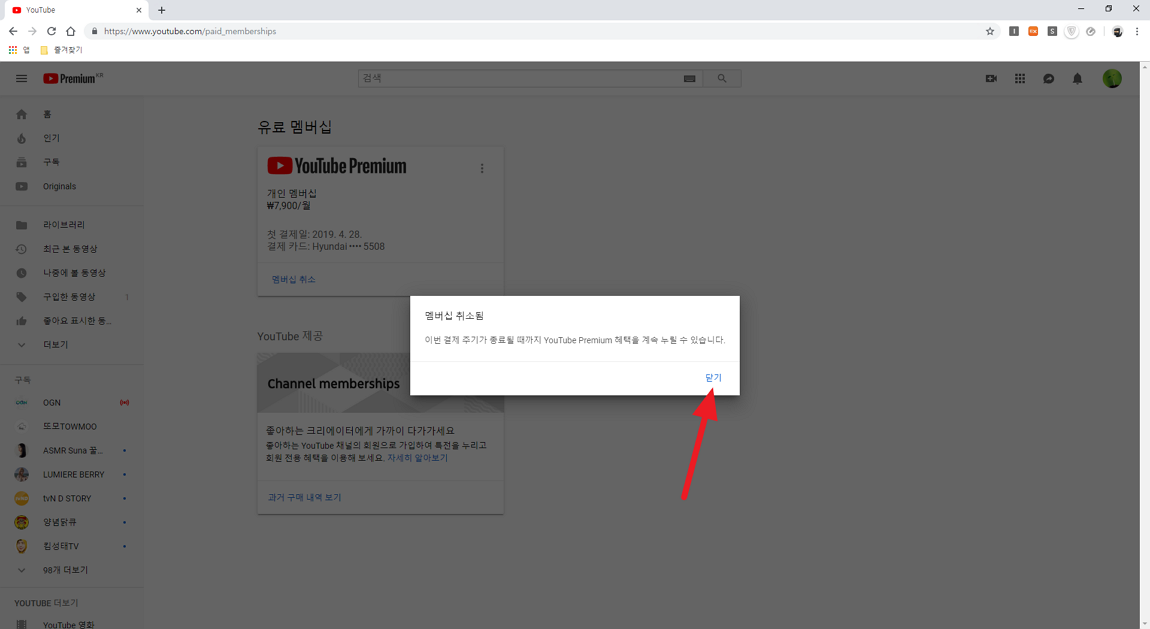Viewport: 1150px width, 629px height.
Task: Click the orange extension icon in toolbar
Action: coord(1033,31)
